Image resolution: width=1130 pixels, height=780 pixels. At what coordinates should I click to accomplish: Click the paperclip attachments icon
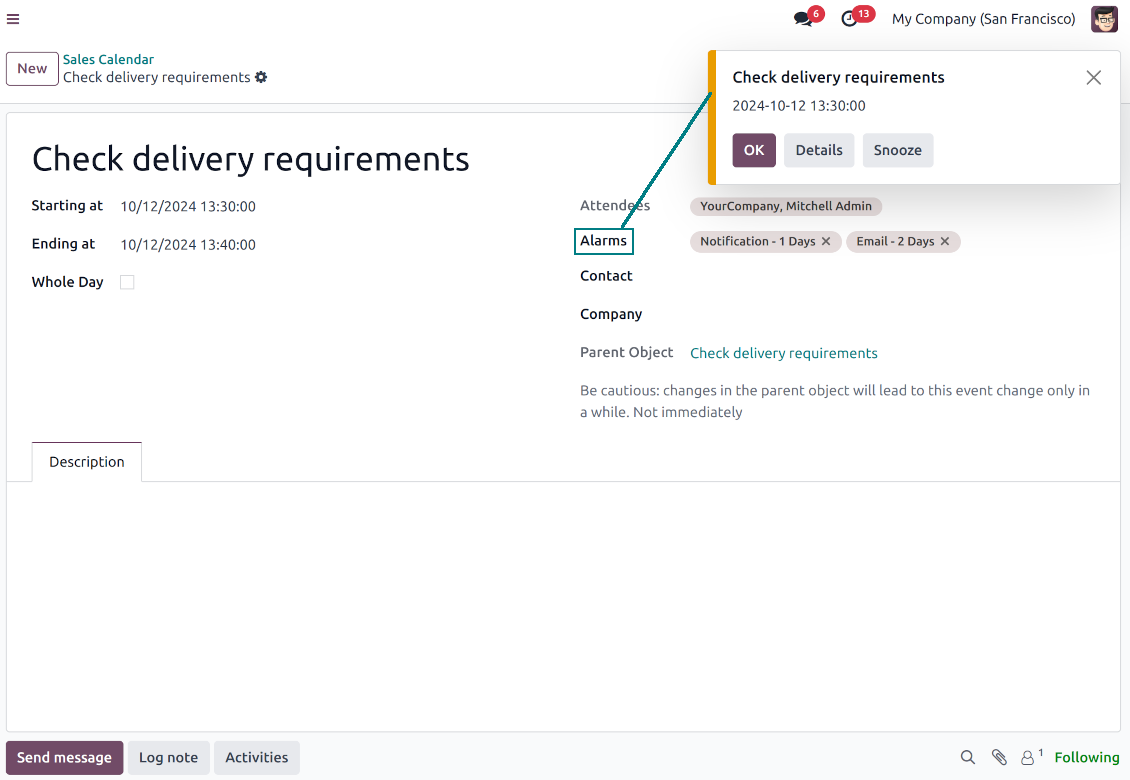(x=998, y=757)
